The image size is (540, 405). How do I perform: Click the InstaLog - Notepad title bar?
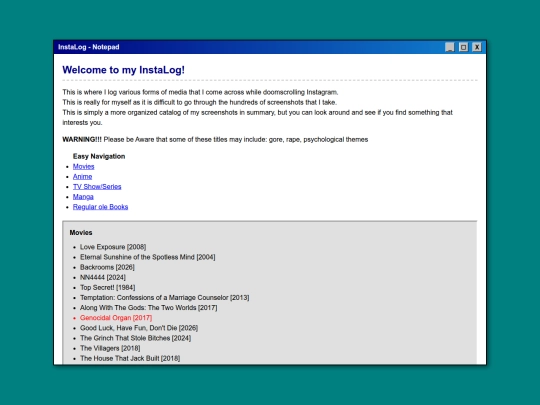[270, 47]
